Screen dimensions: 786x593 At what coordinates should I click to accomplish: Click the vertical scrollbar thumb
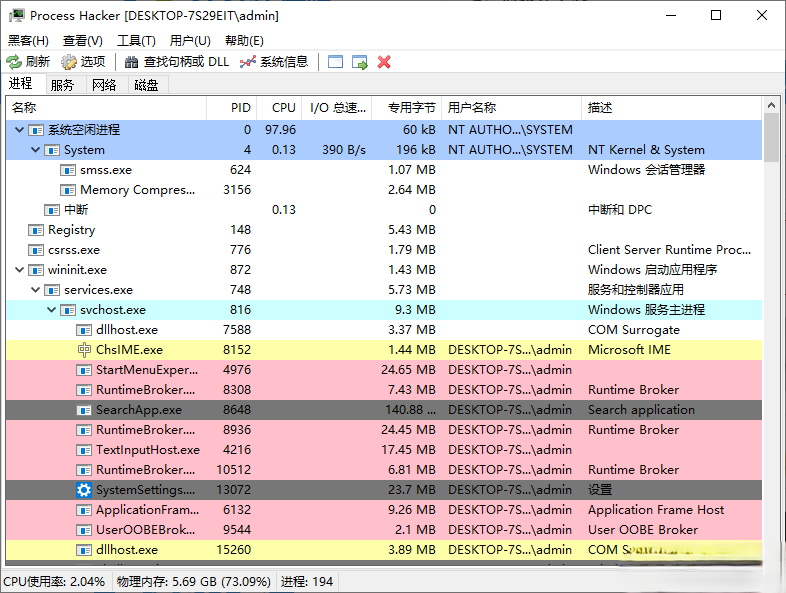click(771, 137)
